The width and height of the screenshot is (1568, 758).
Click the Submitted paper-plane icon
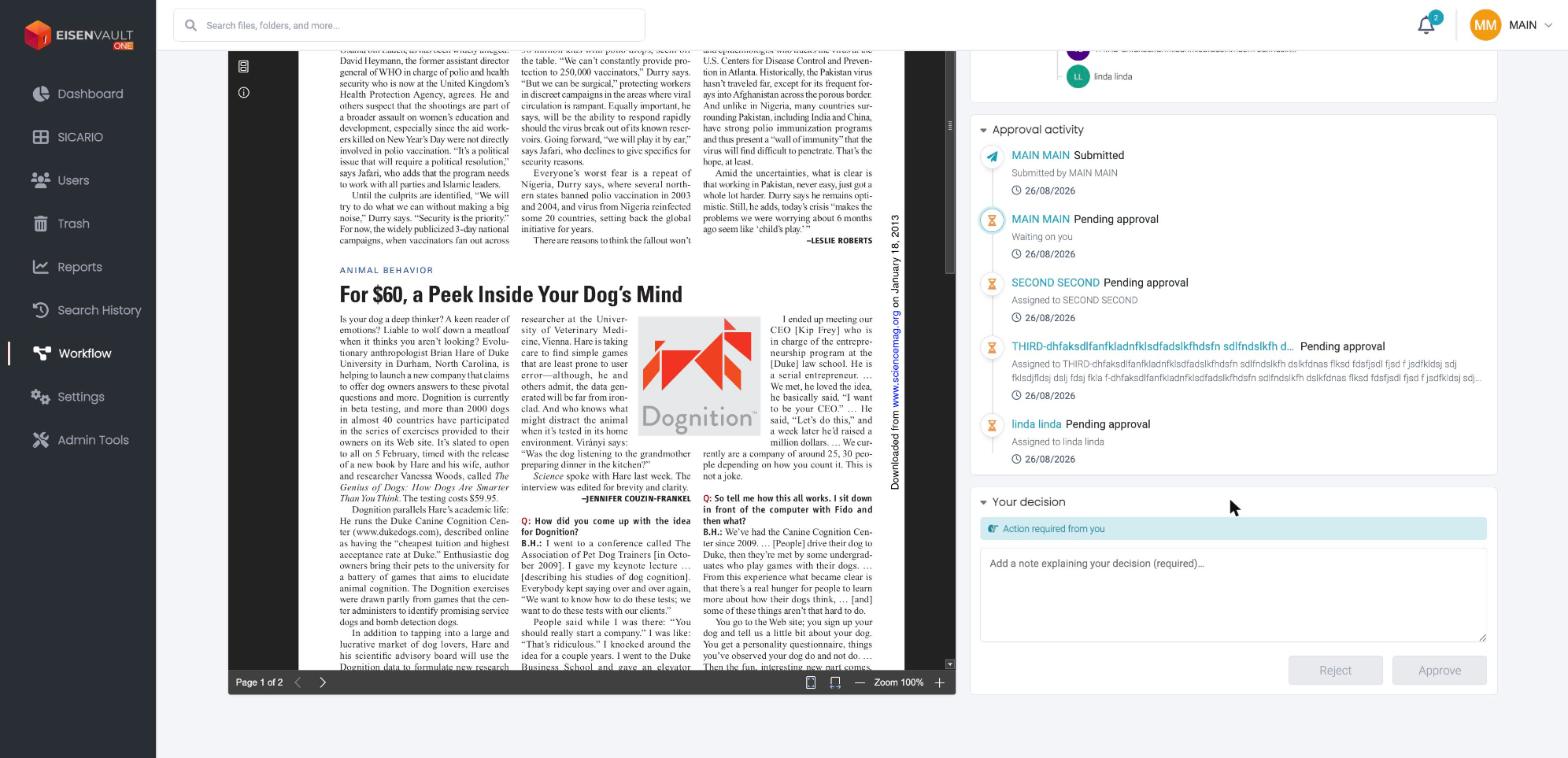[992, 157]
